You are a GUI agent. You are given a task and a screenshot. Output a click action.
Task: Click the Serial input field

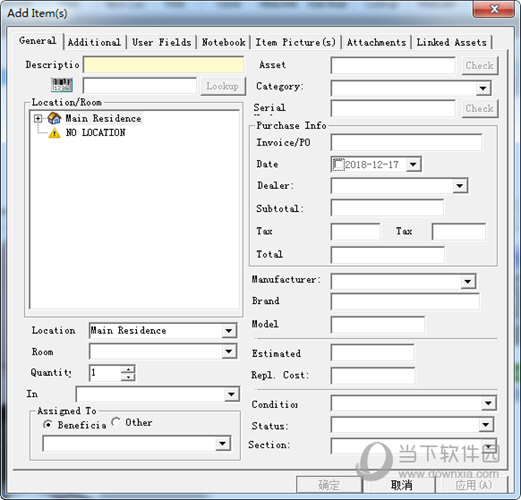pyautogui.click(x=393, y=108)
